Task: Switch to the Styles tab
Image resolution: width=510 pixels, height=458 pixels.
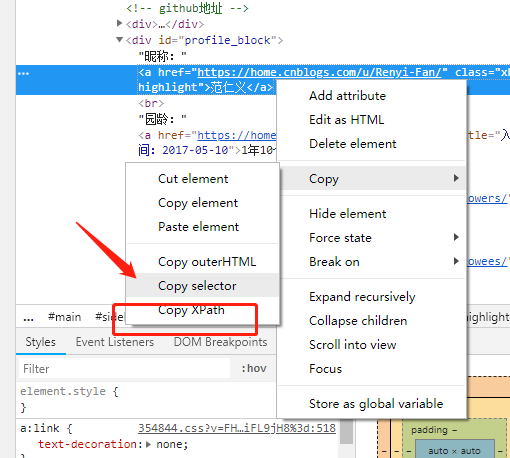Action: tap(41, 342)
